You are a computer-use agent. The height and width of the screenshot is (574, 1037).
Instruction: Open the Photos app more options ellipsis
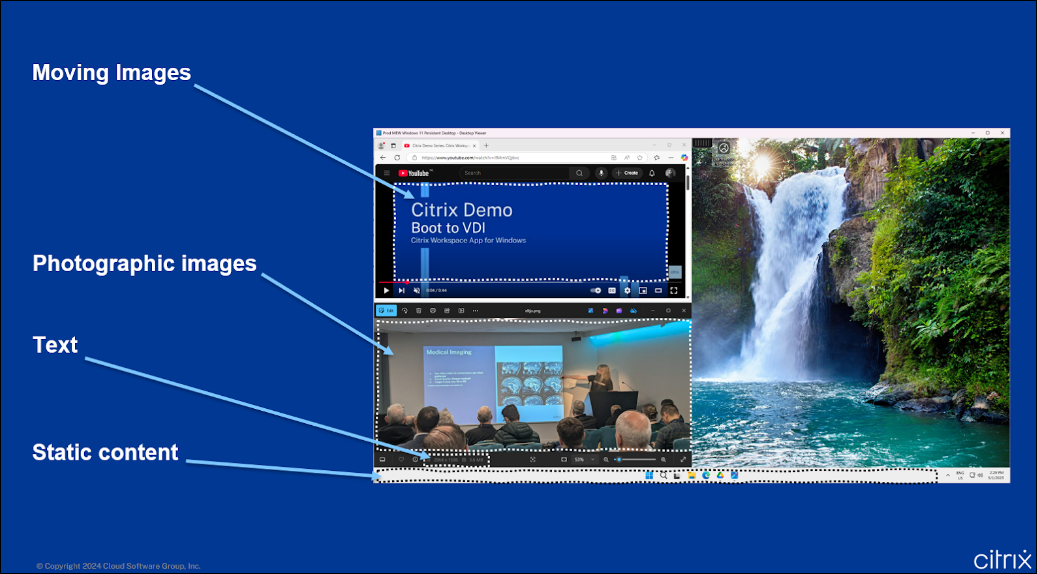click(x=476, y=311)
